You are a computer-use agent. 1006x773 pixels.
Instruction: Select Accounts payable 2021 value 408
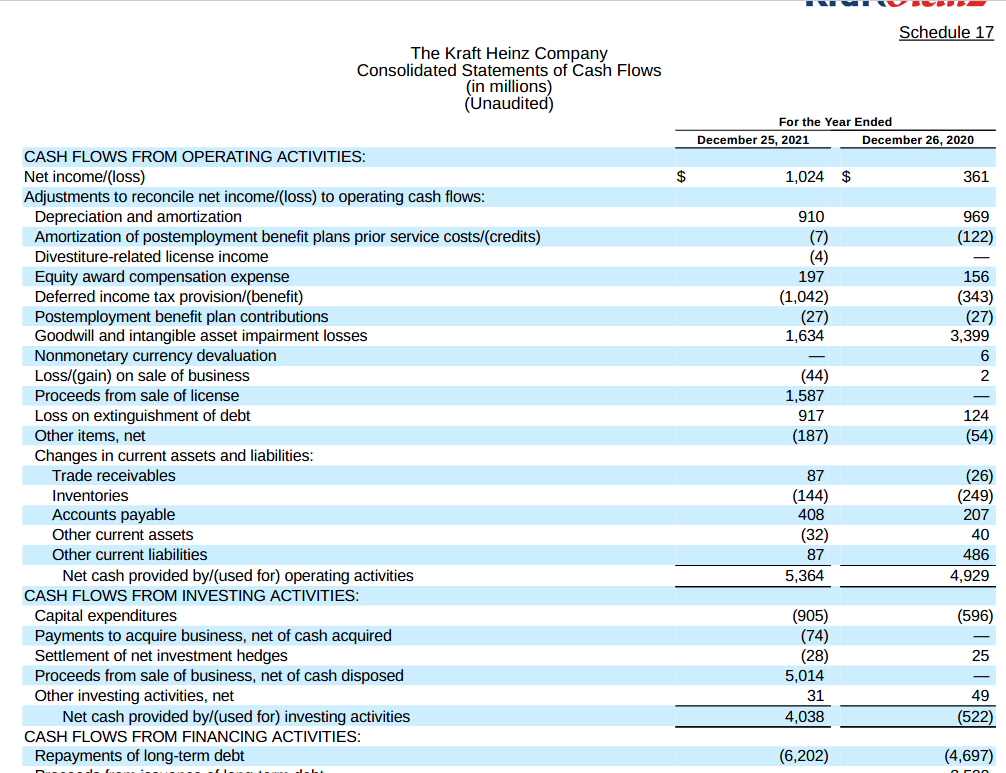pos(811,514)
